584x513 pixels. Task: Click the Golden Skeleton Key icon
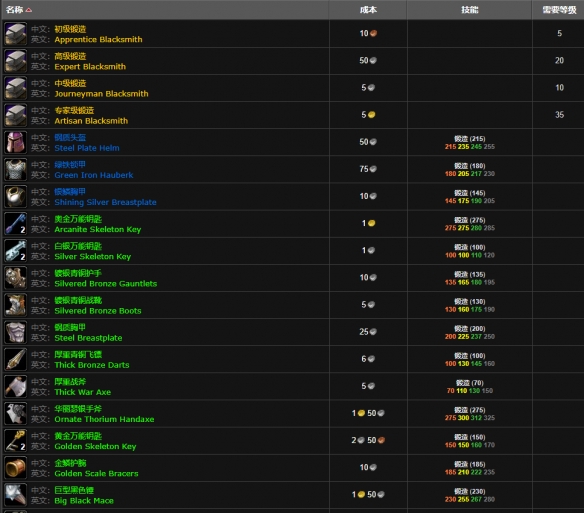16,441
